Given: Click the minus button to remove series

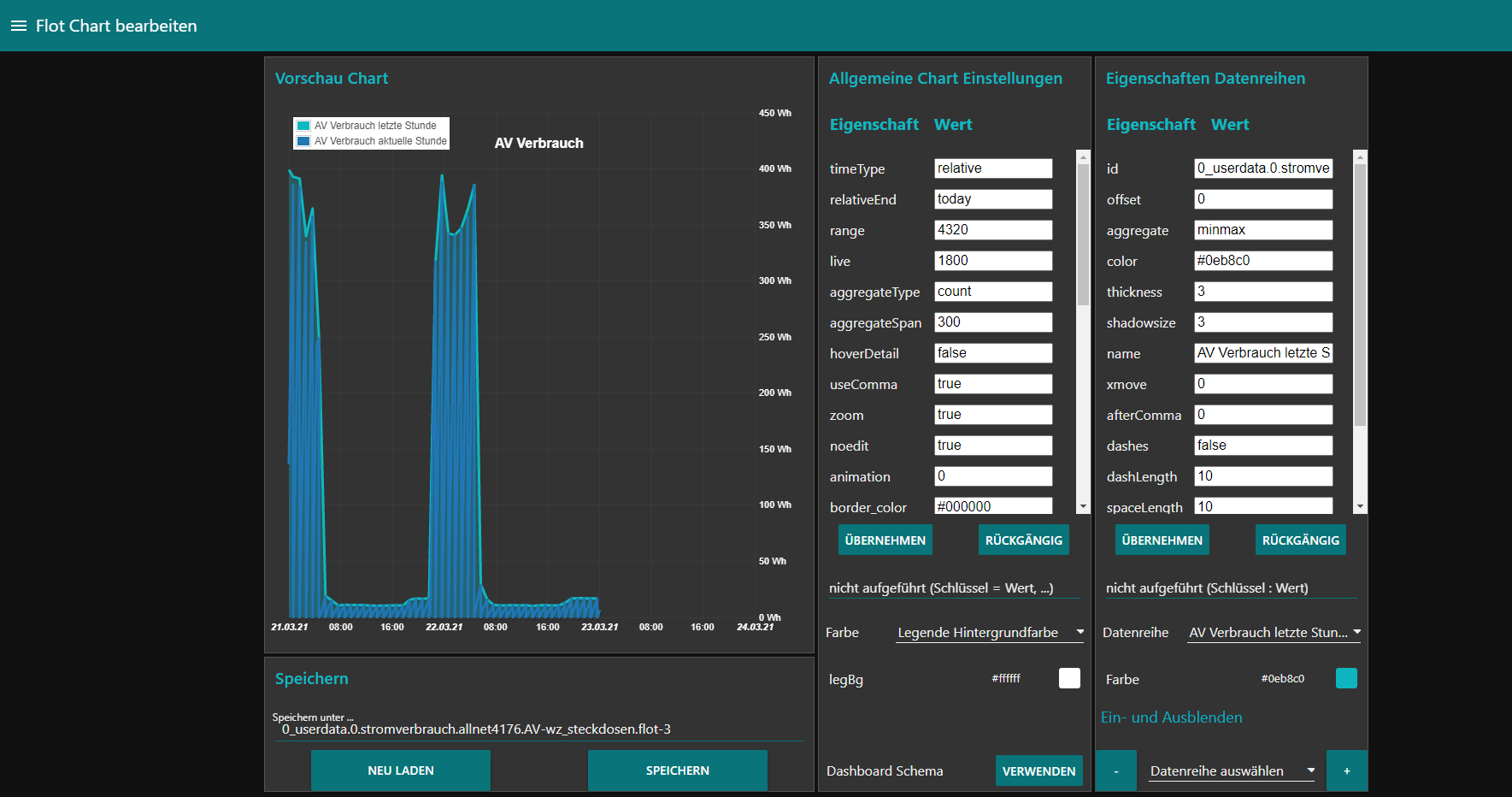Looking at the screenshot, I should point(1116,770).
